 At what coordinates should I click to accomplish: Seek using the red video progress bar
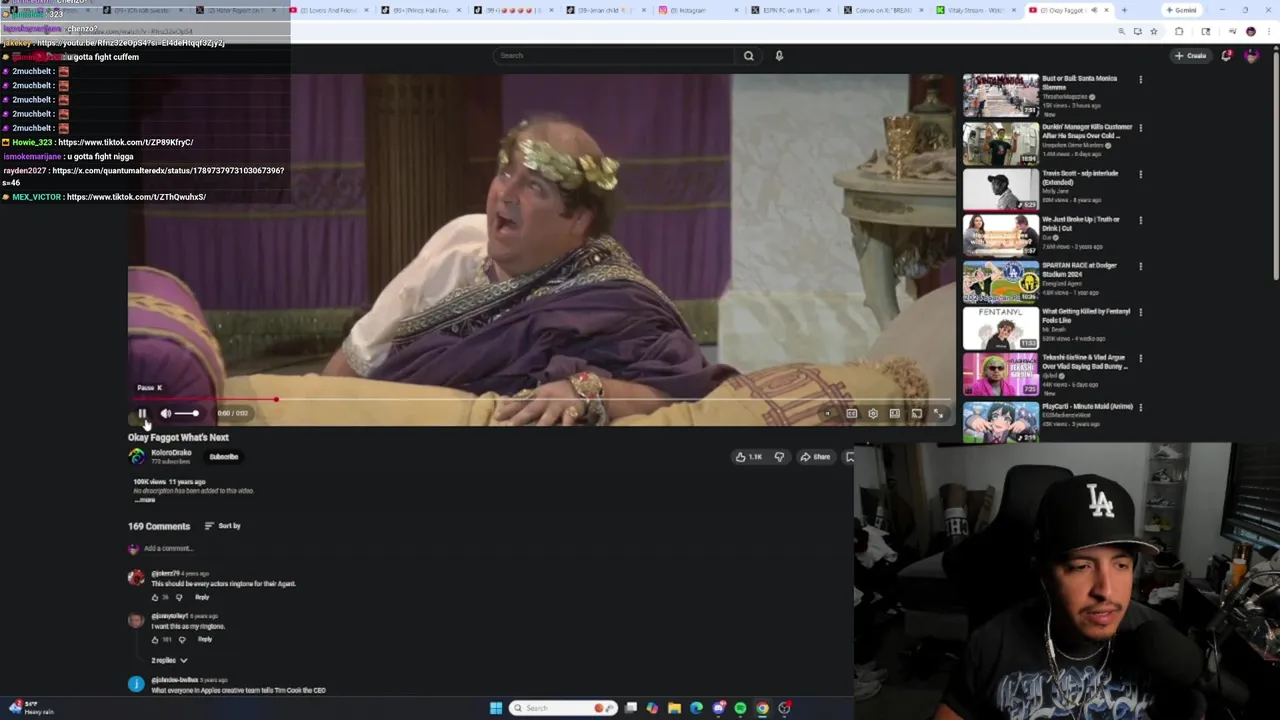[540, 399]
